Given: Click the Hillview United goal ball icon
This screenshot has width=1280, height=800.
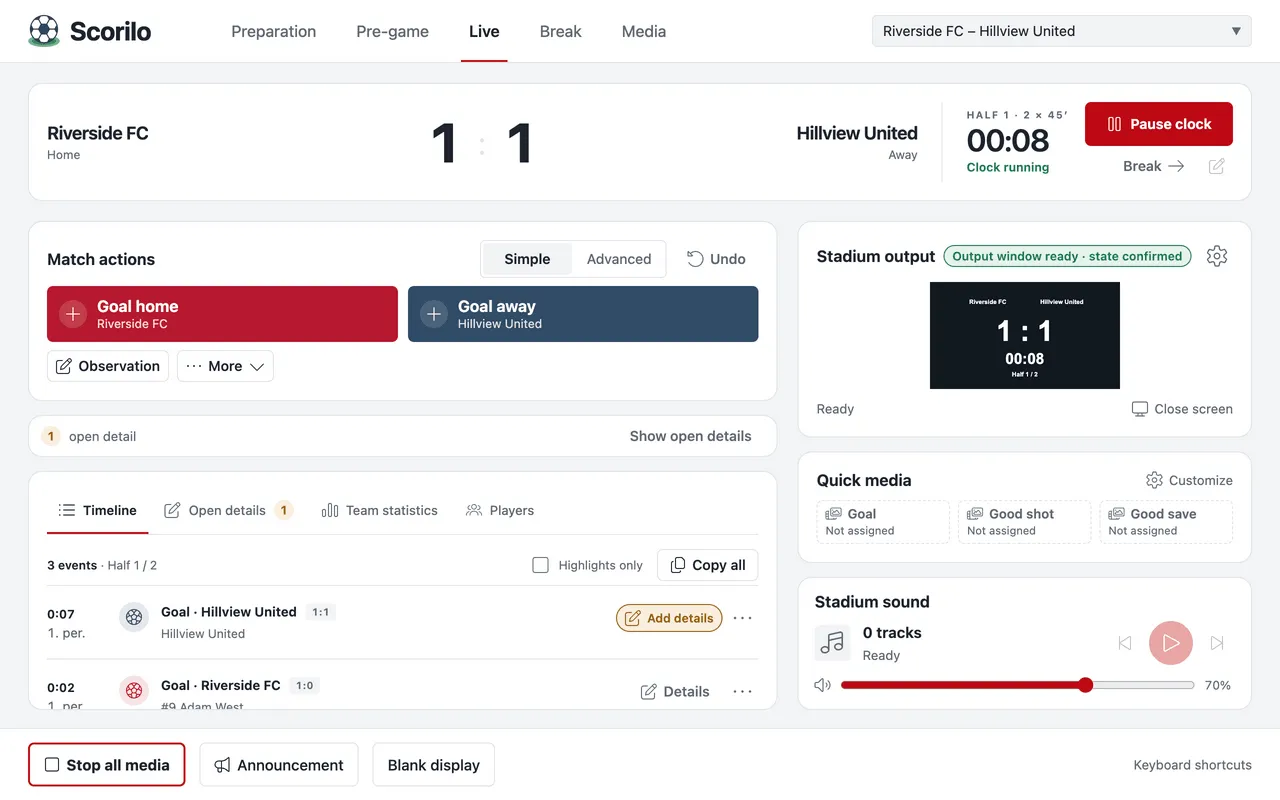Looking at the screenshot, I should pos(134,617).
